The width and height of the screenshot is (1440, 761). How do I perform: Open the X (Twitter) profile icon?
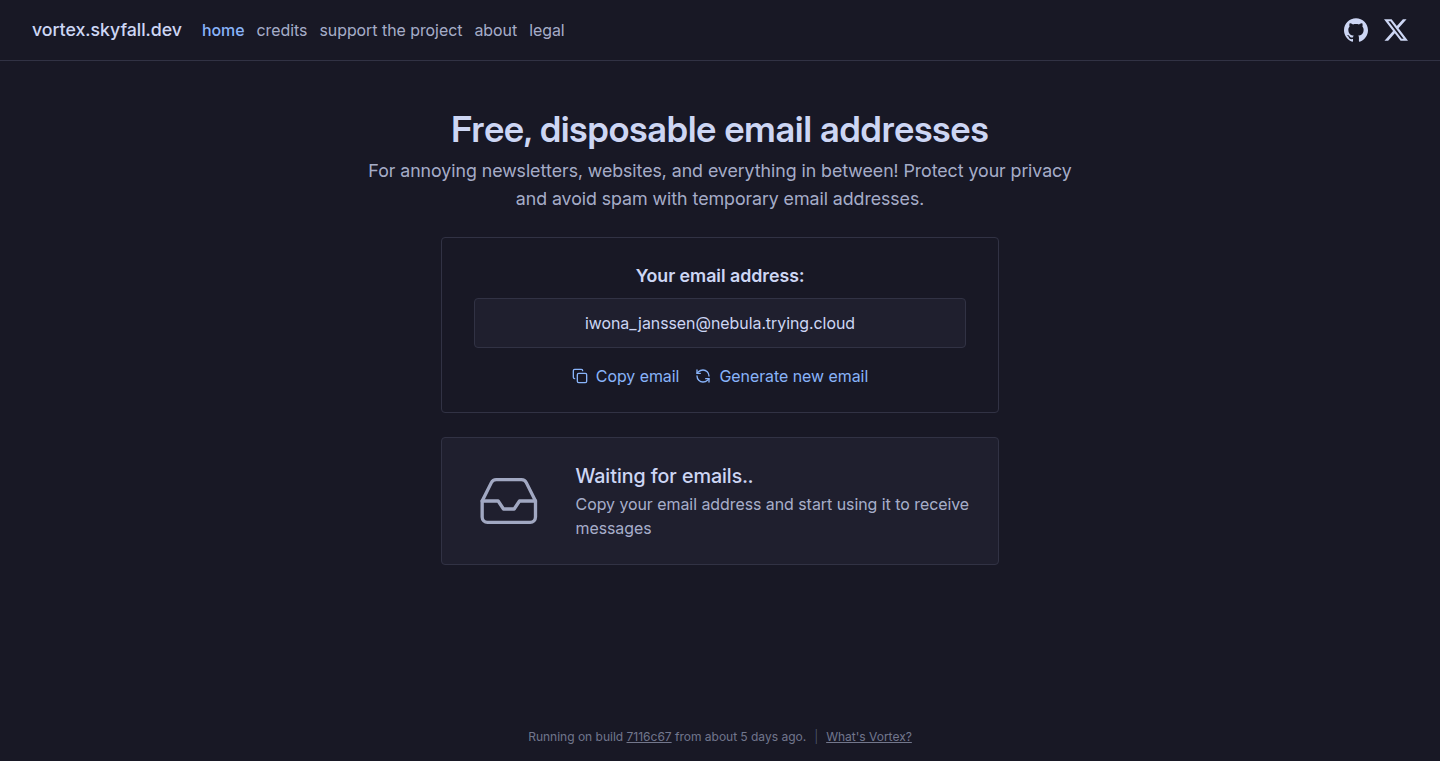1396,30
